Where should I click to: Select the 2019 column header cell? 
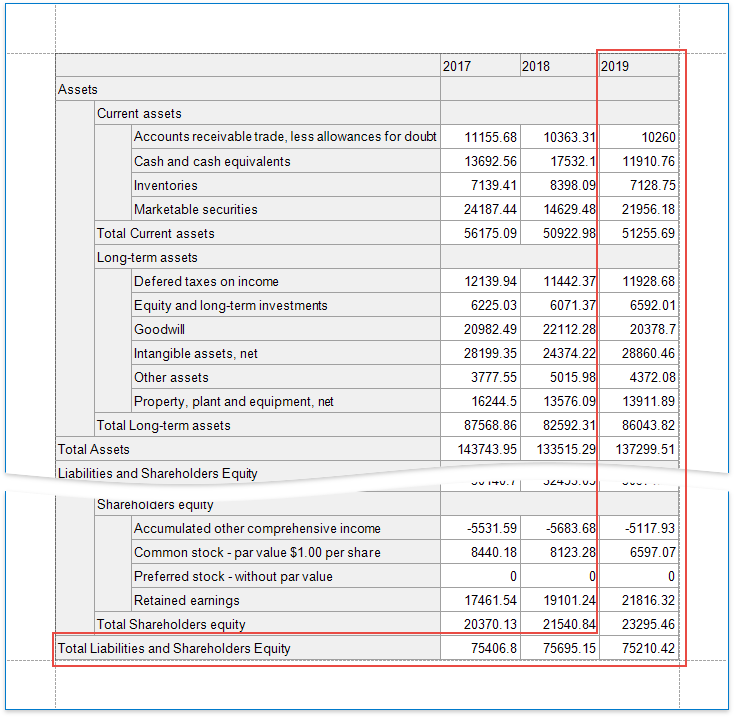(x=637, y=66)
